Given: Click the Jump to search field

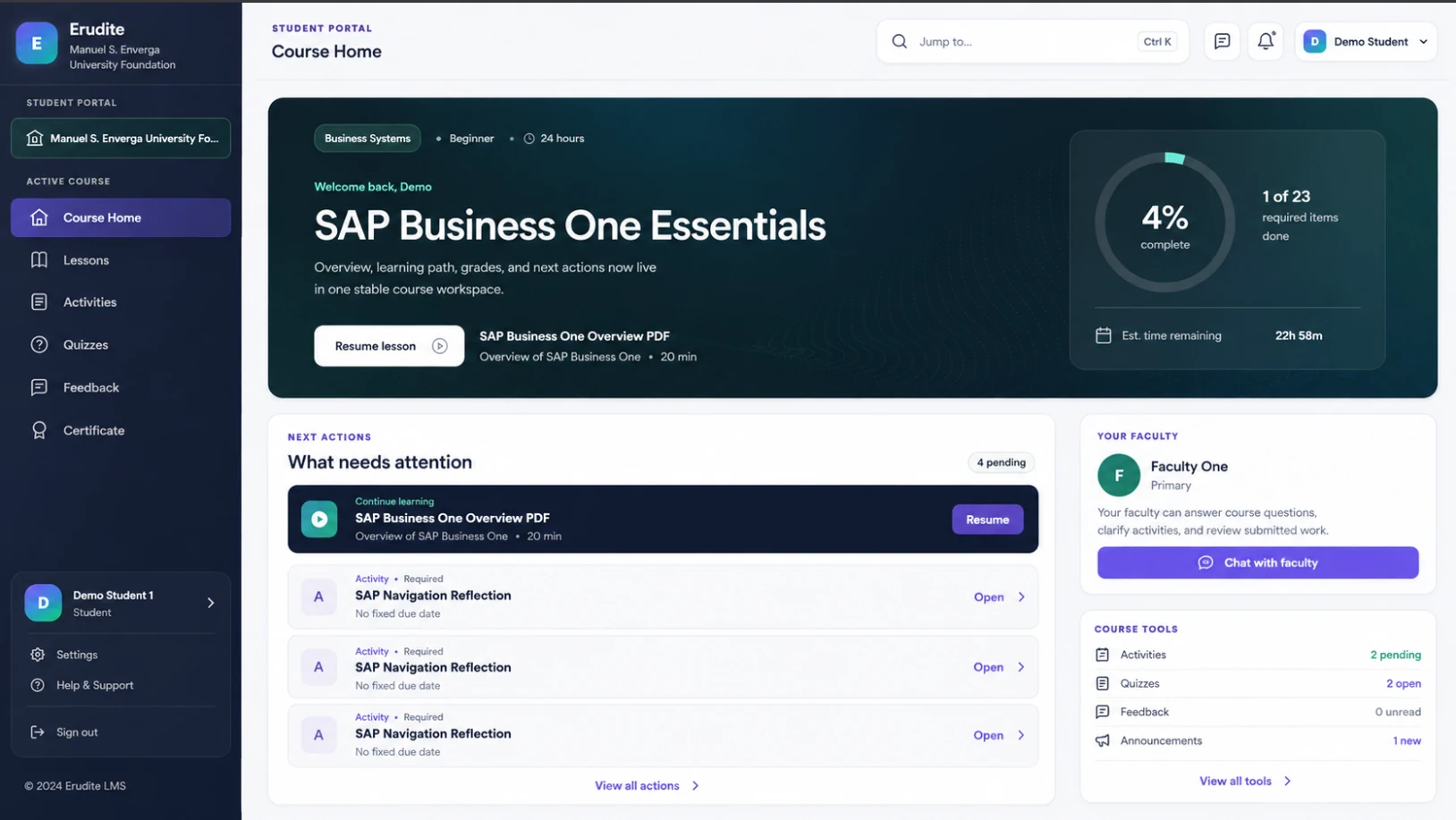Looking at the screenshot, I should [x=1033, y=41].
